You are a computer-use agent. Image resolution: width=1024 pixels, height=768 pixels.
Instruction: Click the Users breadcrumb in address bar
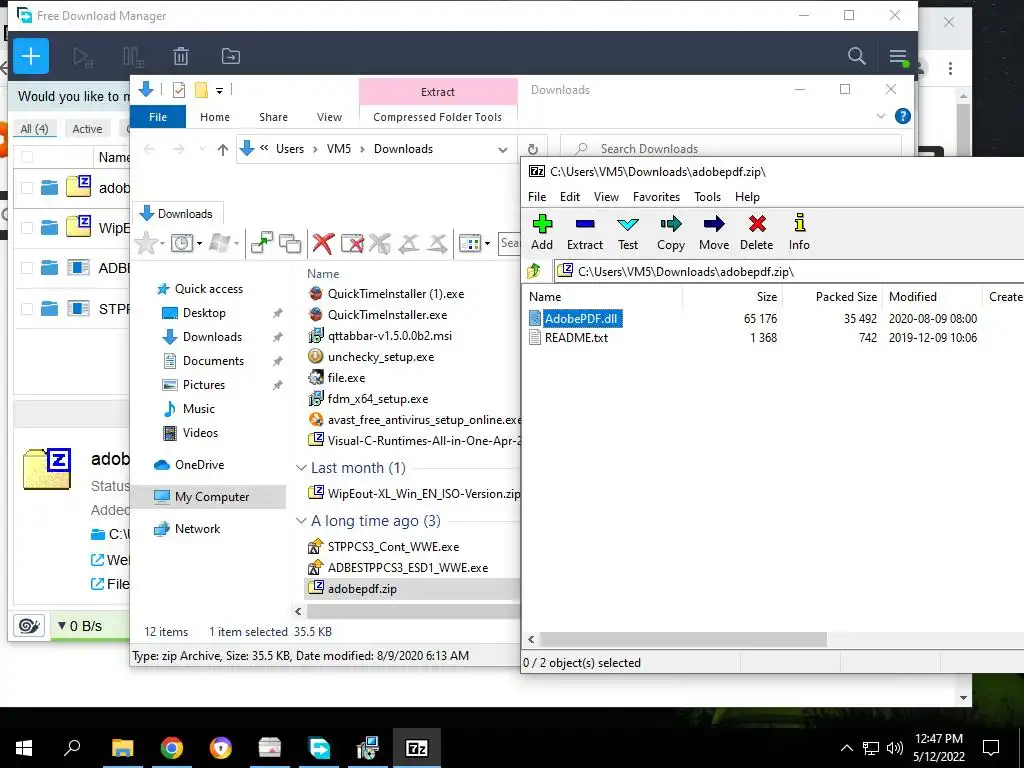(289, 149)
